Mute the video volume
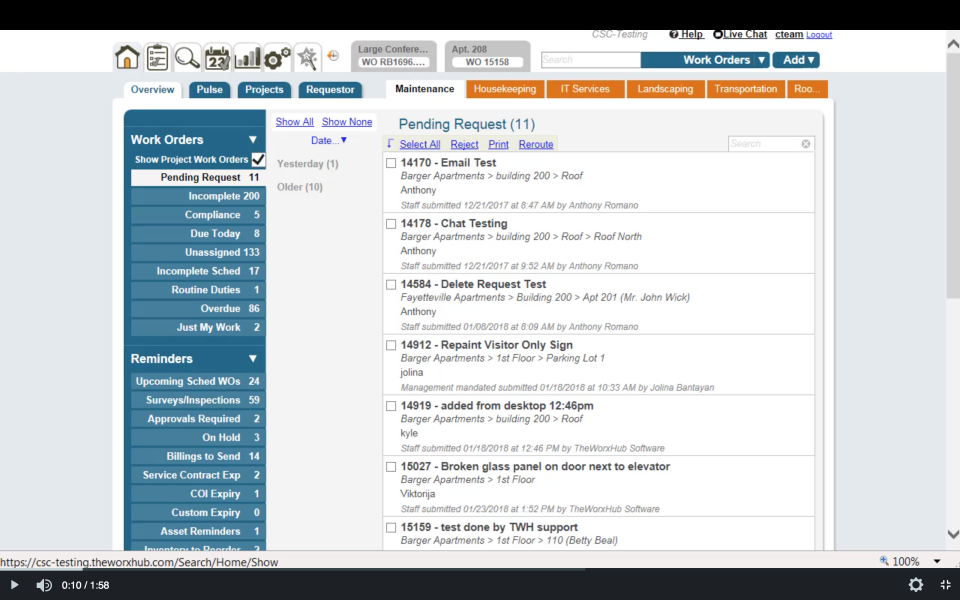 pos(43,585)
